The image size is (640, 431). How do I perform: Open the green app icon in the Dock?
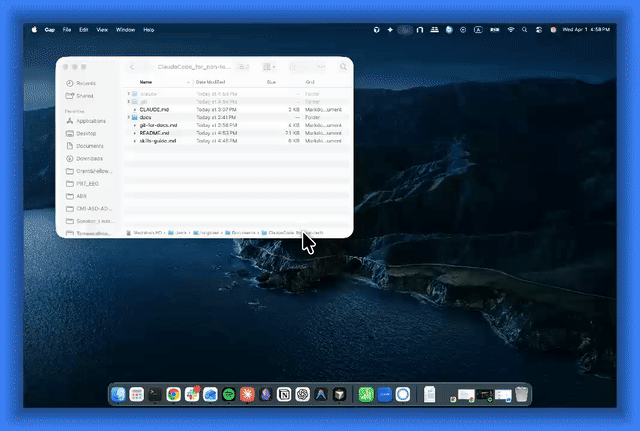click(x=366, y=394)
